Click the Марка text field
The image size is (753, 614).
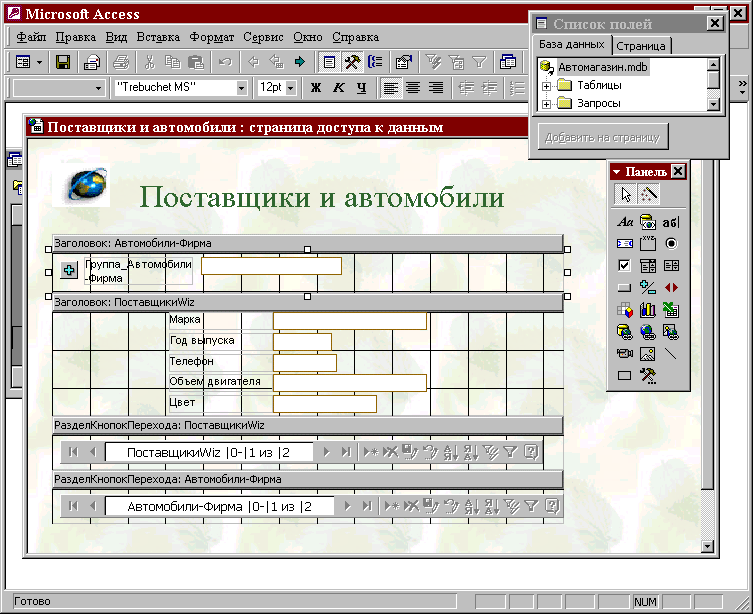pos(350,321)
